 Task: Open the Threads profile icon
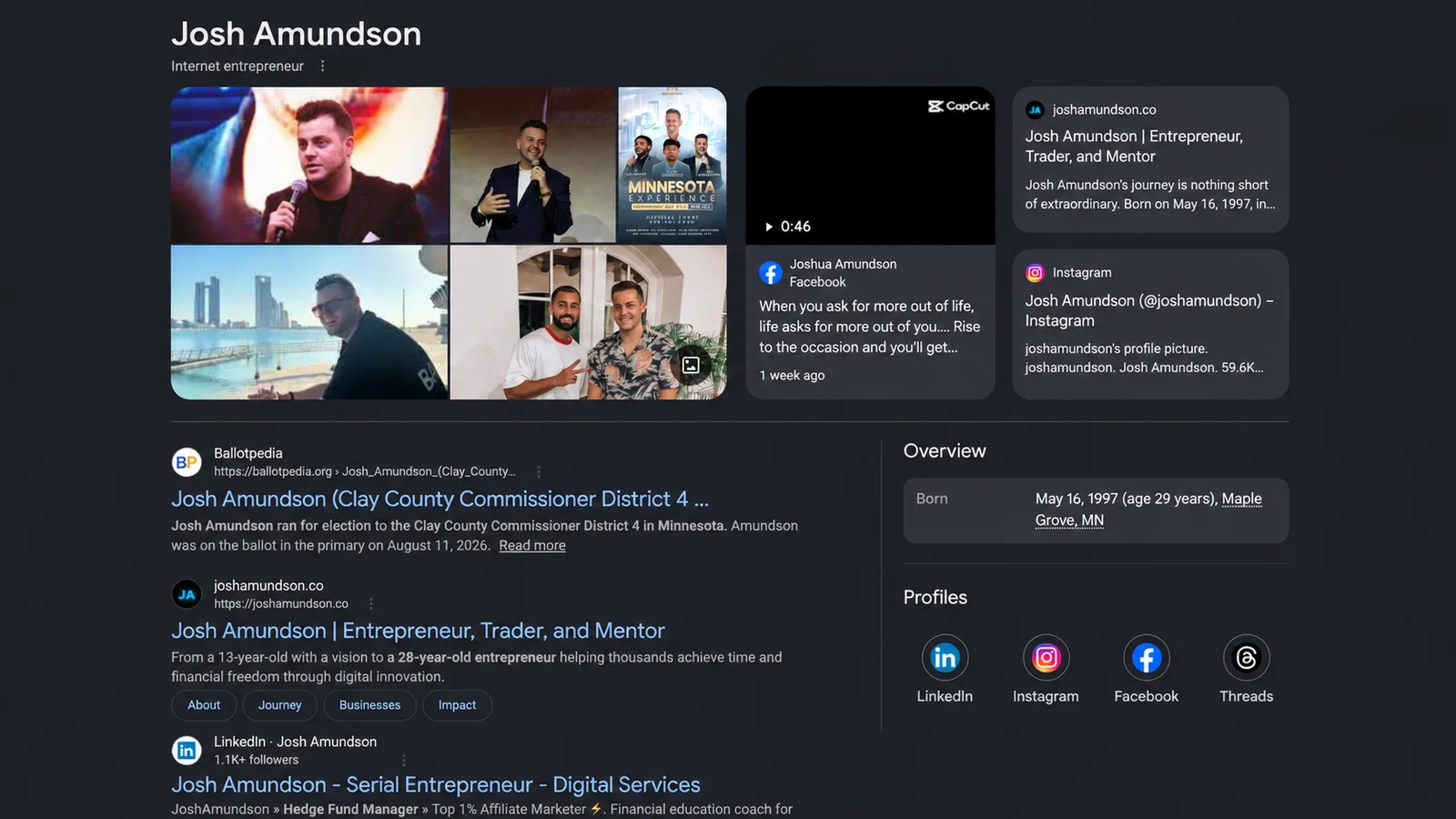[x=1246, y=657]
